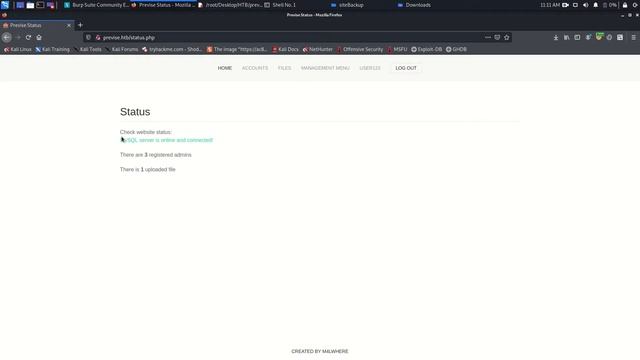The image size is (640, 360).
Task: Open MSFU bookmark
Action: click(x=397, y=49)
